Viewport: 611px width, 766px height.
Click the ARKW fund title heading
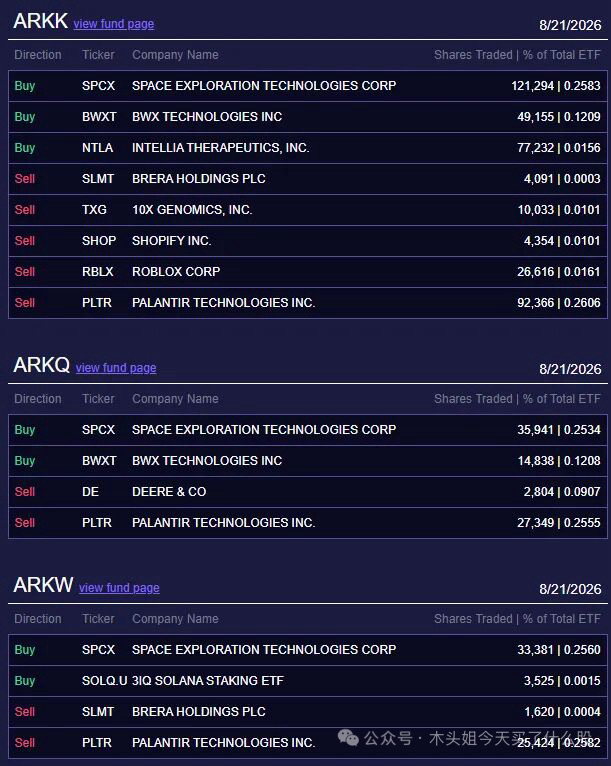pos(43,585)
